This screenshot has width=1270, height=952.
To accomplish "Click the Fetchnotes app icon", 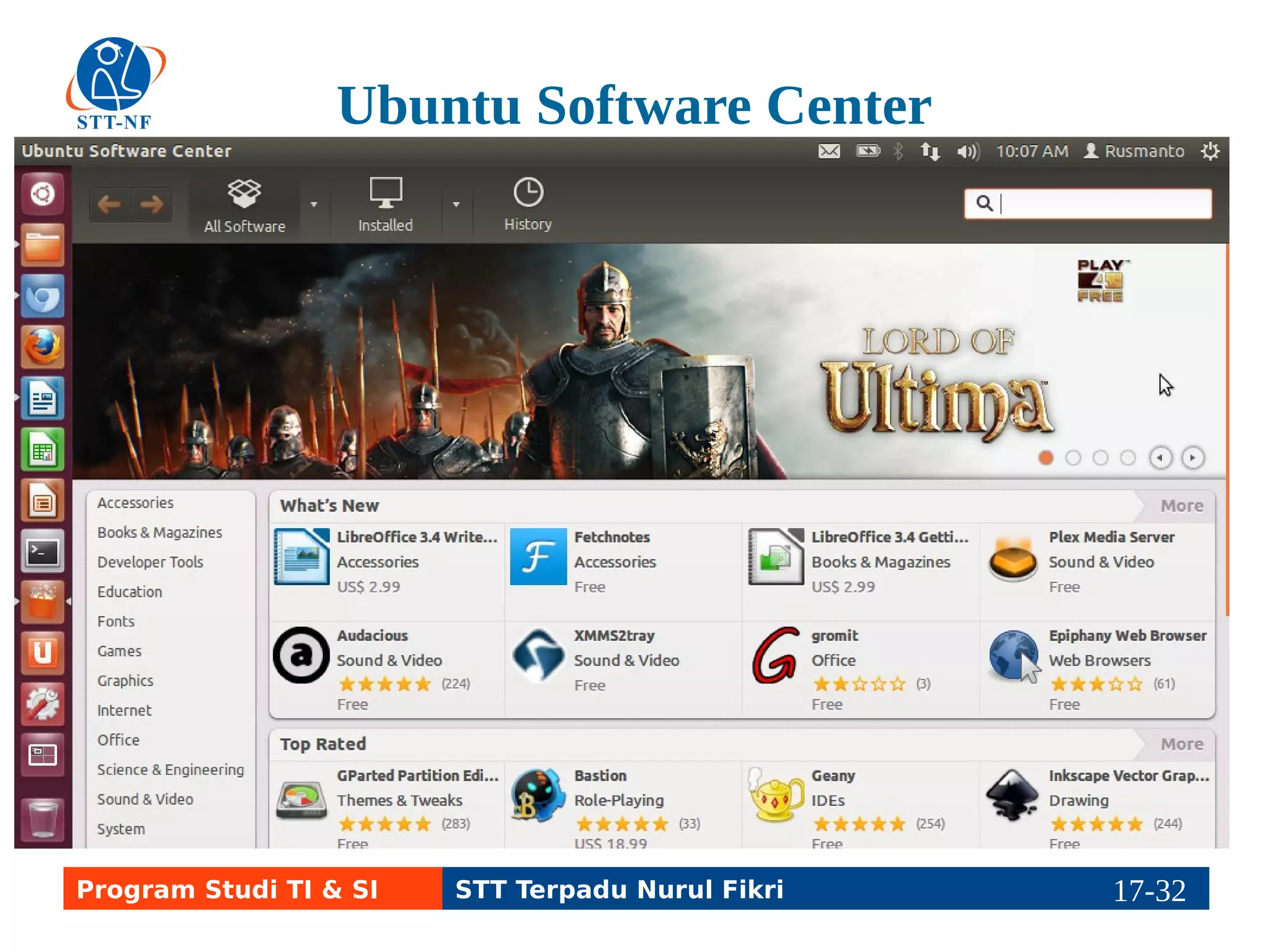I will tap(538, 557).
